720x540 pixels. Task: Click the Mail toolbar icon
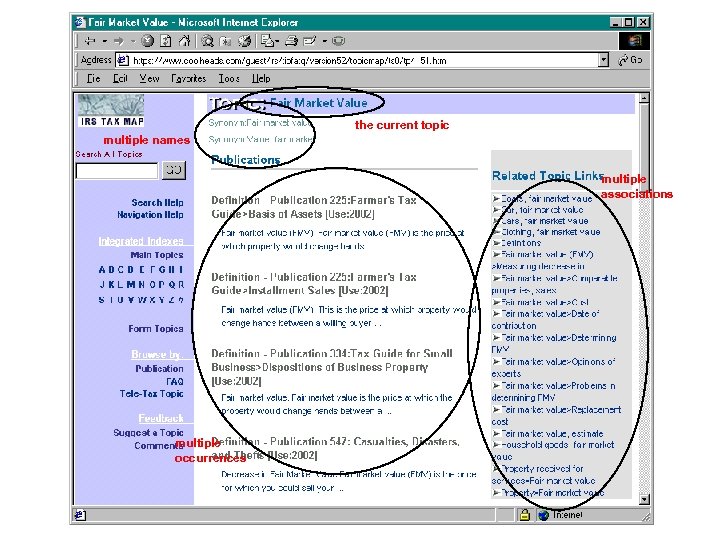pos(267,41)
